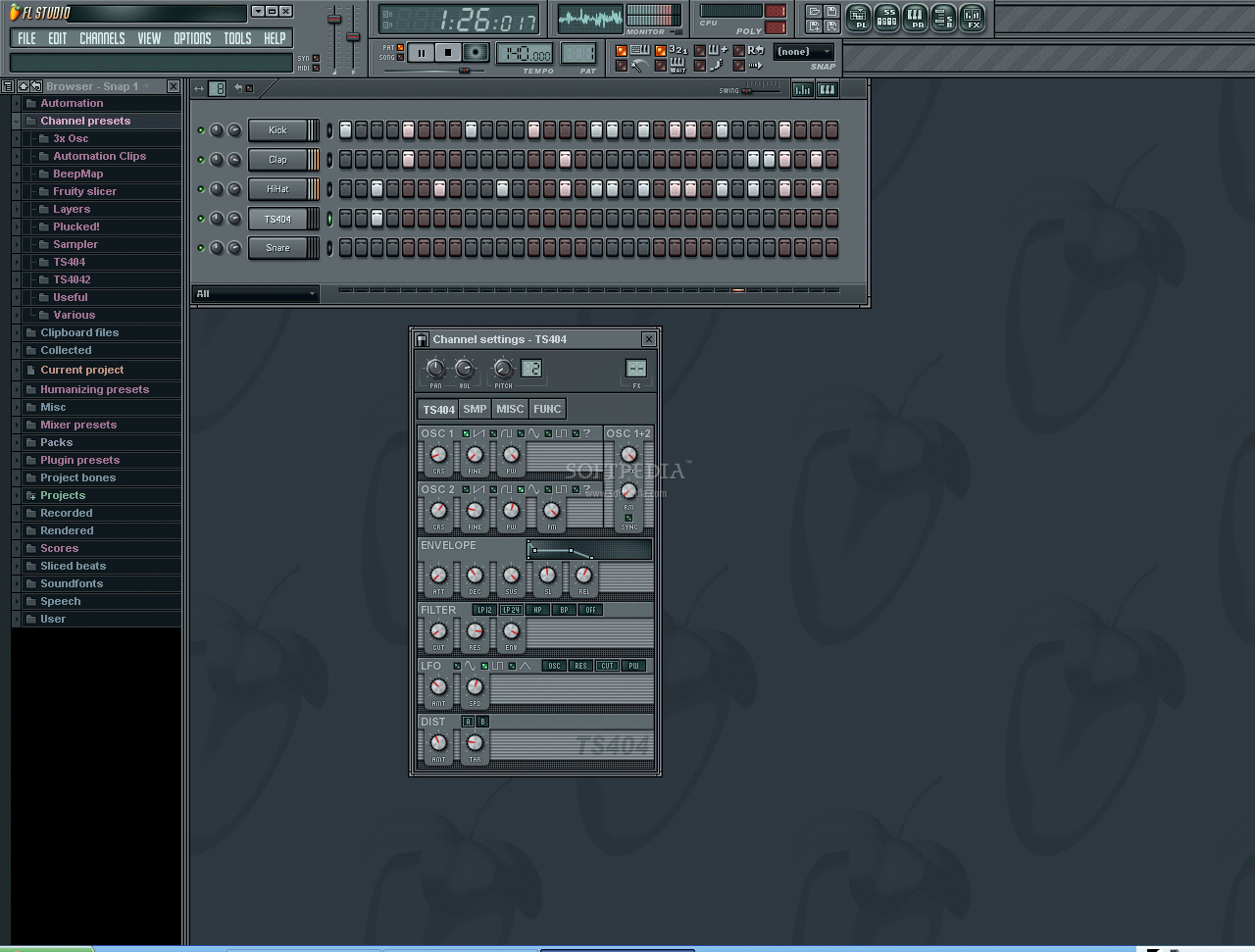Open the Channels menu
Image resolution: width=1255 pixels, height=952 pixels.
coord(102,38)
